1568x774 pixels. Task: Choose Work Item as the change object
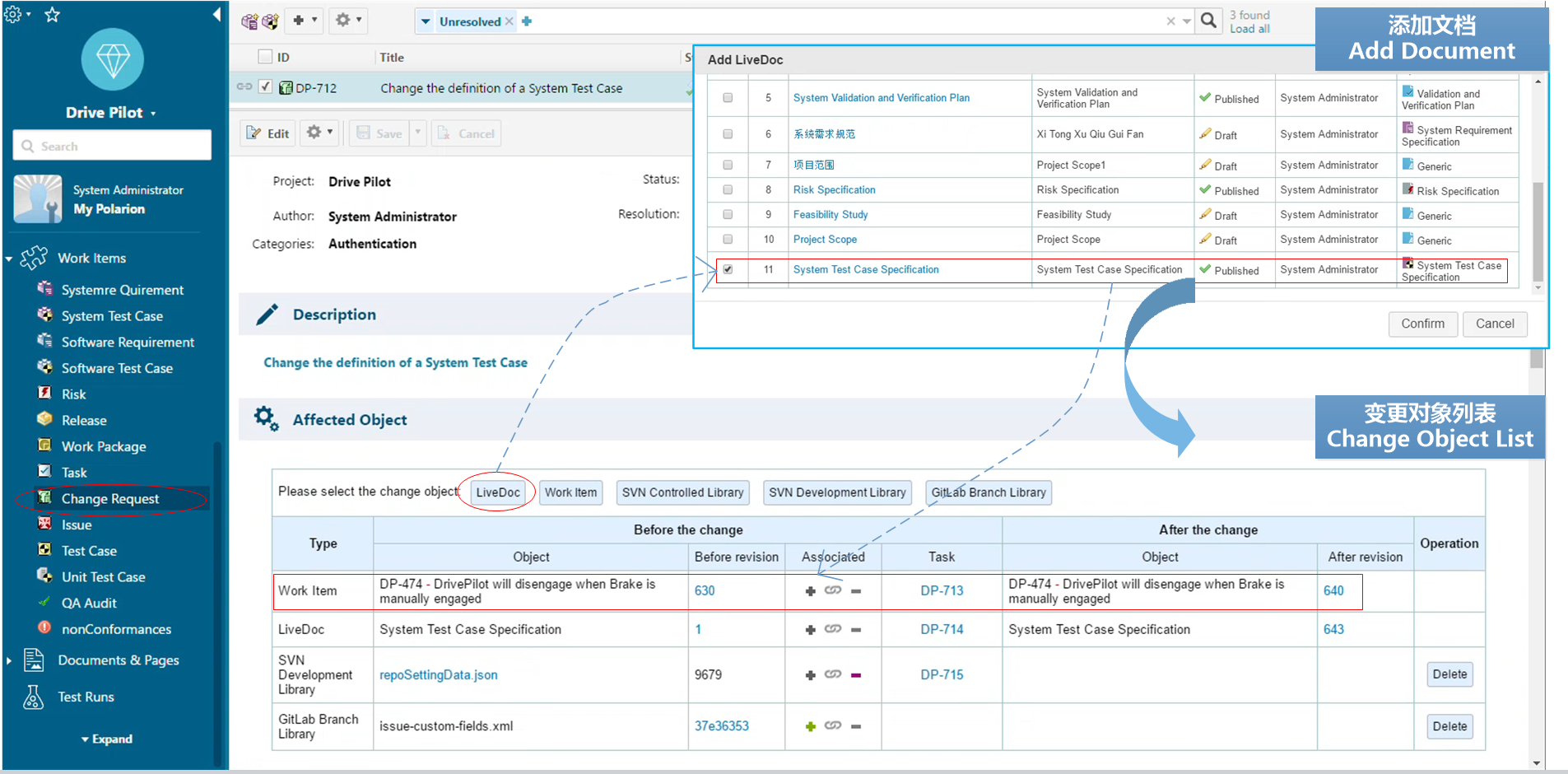[x=570, y=492]
